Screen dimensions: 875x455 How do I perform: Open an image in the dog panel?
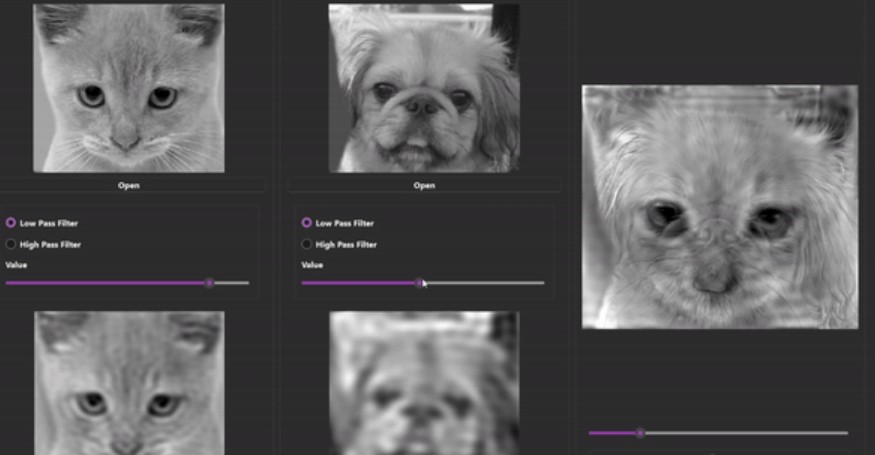[424, 185]
